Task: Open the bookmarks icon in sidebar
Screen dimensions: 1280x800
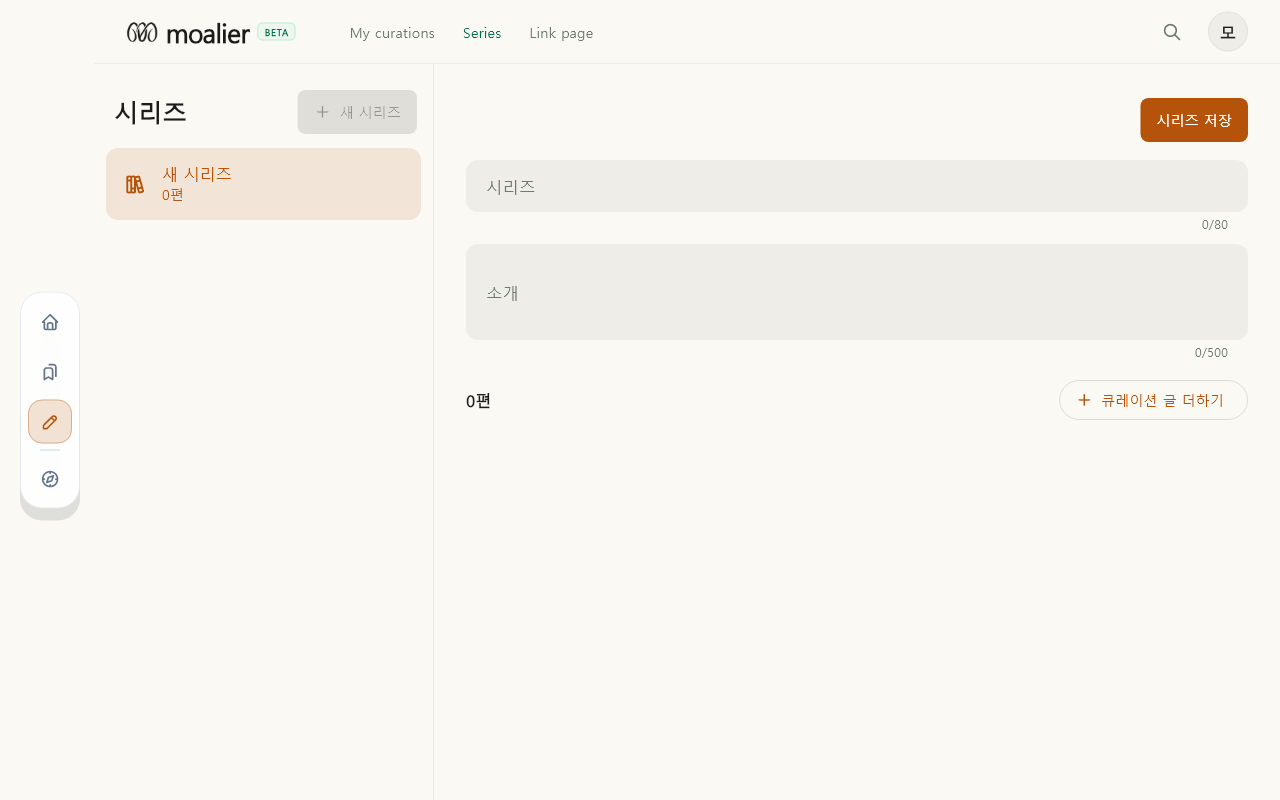Action: point(50,372)
